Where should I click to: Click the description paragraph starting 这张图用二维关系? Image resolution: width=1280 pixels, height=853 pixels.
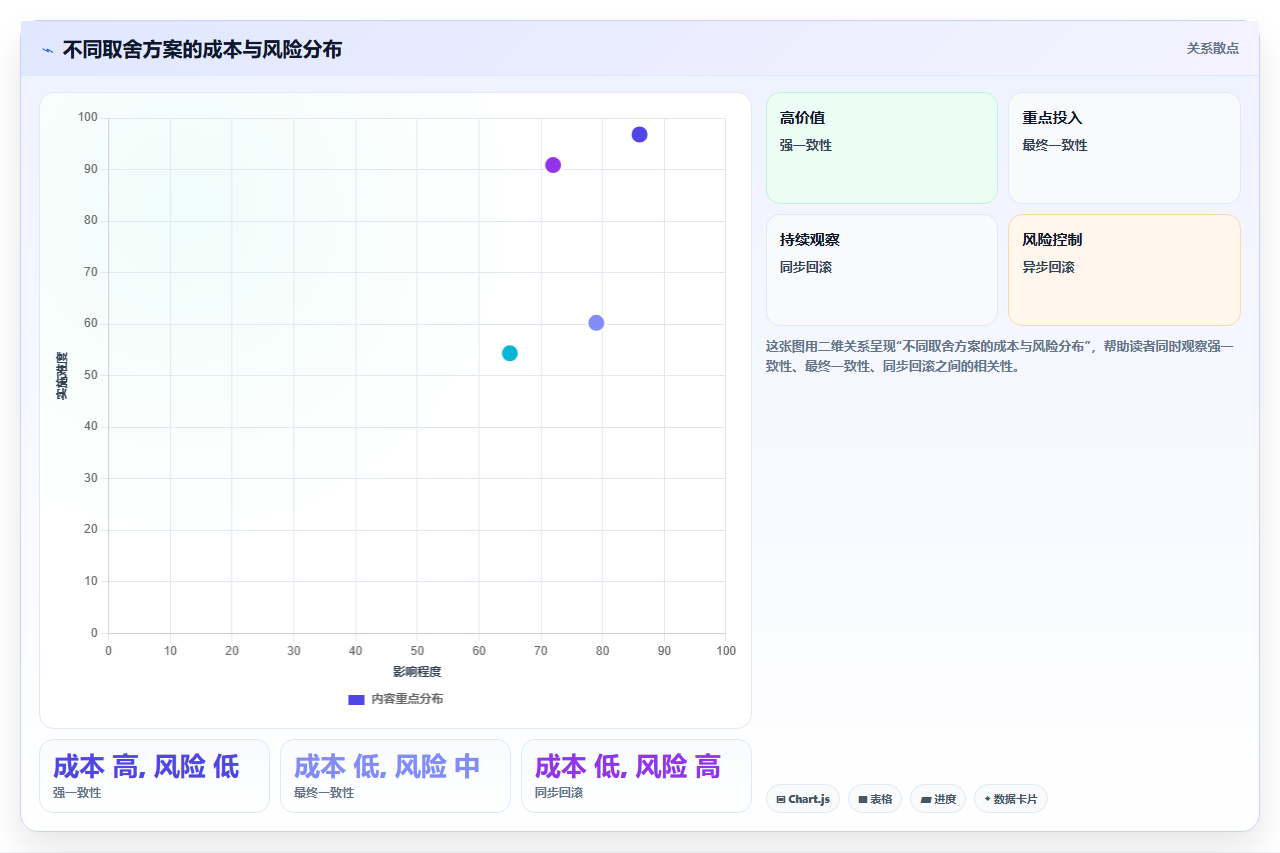(x=1001, y=356)
